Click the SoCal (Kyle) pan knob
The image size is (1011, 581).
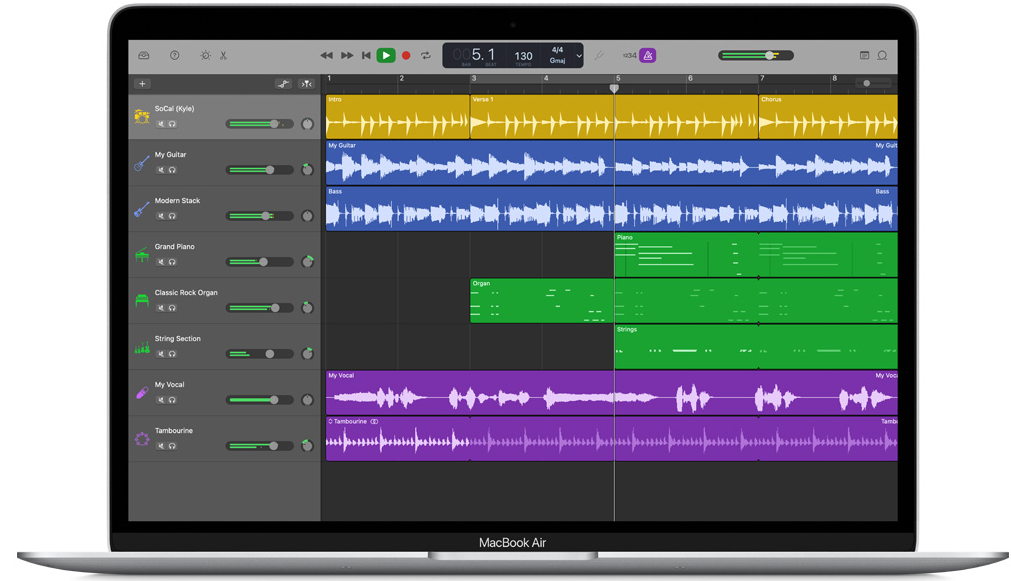[308, 124]
